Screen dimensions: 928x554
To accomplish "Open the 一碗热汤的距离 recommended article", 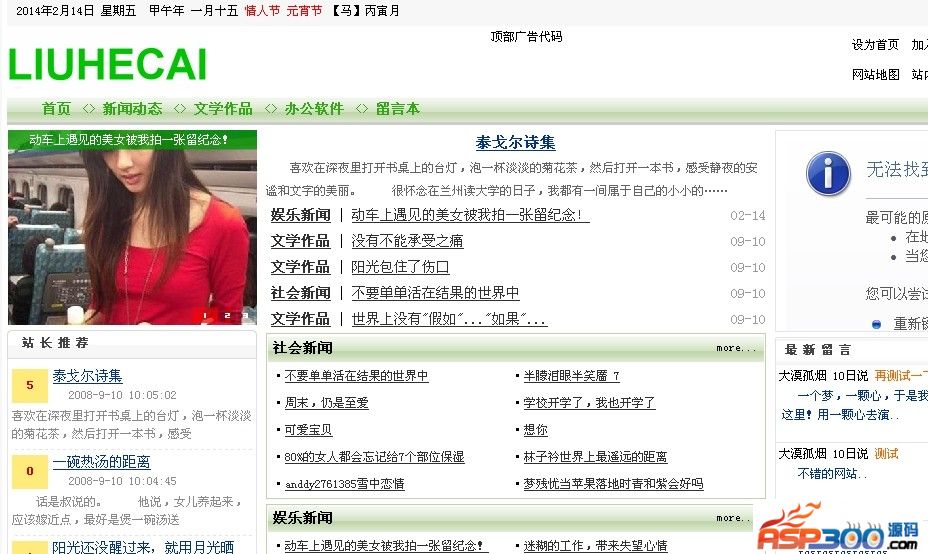I will click(x=101, y=462).
